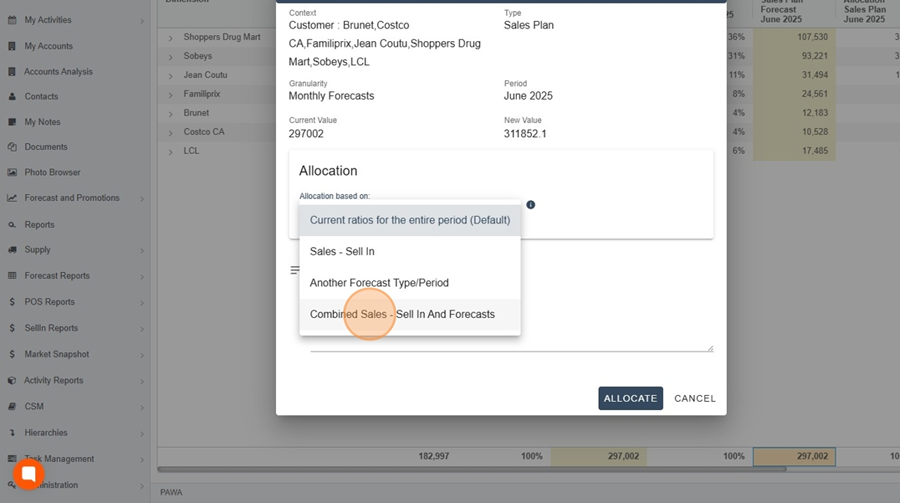
Task: Click the 31,494 forecast cell
Action: point(794,75)
